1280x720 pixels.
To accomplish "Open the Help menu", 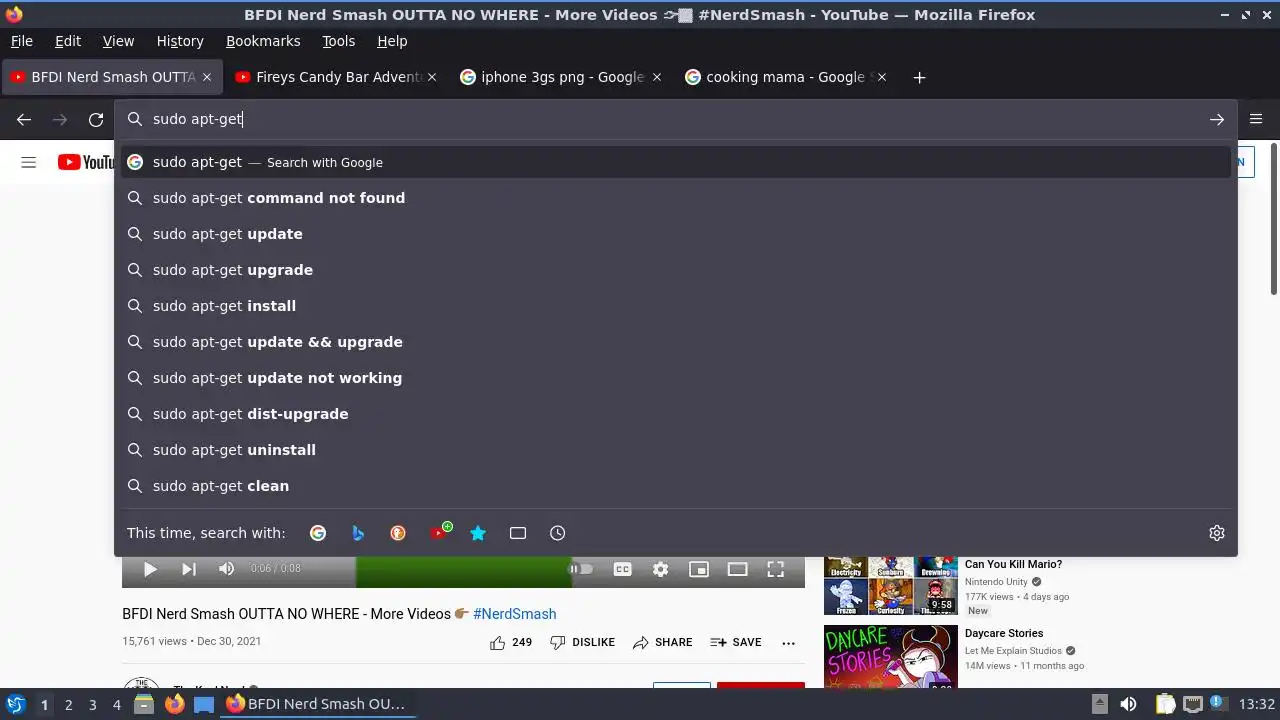I will (x=392, y=41).
